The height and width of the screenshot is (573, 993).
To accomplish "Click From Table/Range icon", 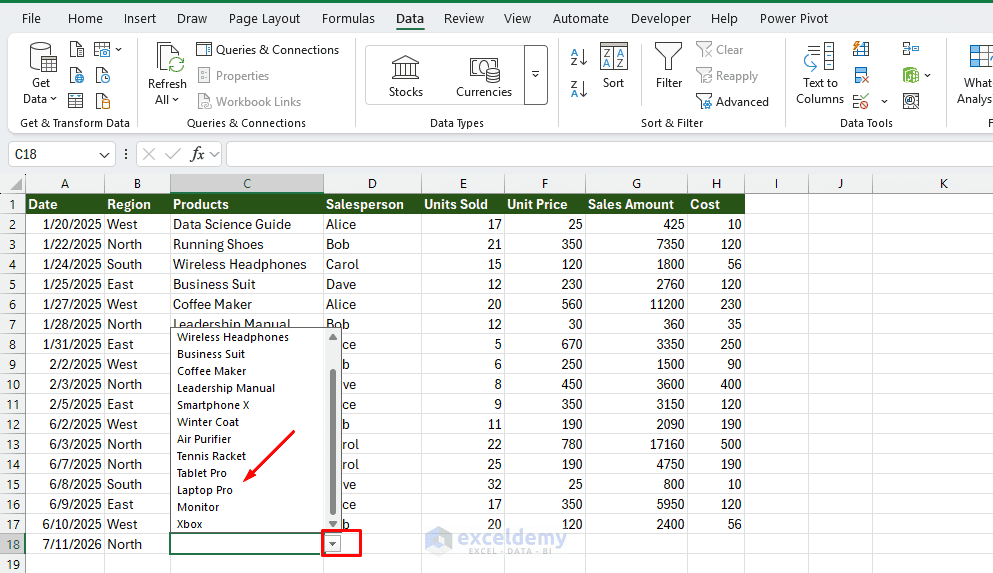I will (x=75, y=101).
